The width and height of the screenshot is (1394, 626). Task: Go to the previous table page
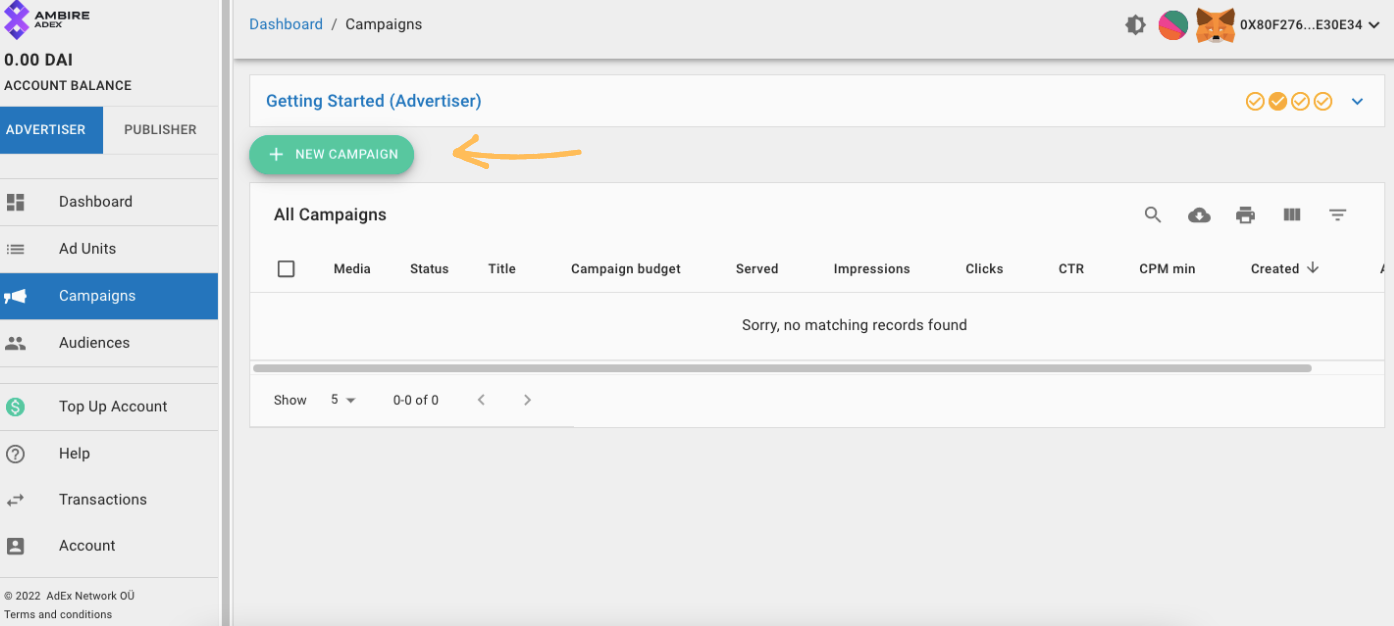pos(481,400)
